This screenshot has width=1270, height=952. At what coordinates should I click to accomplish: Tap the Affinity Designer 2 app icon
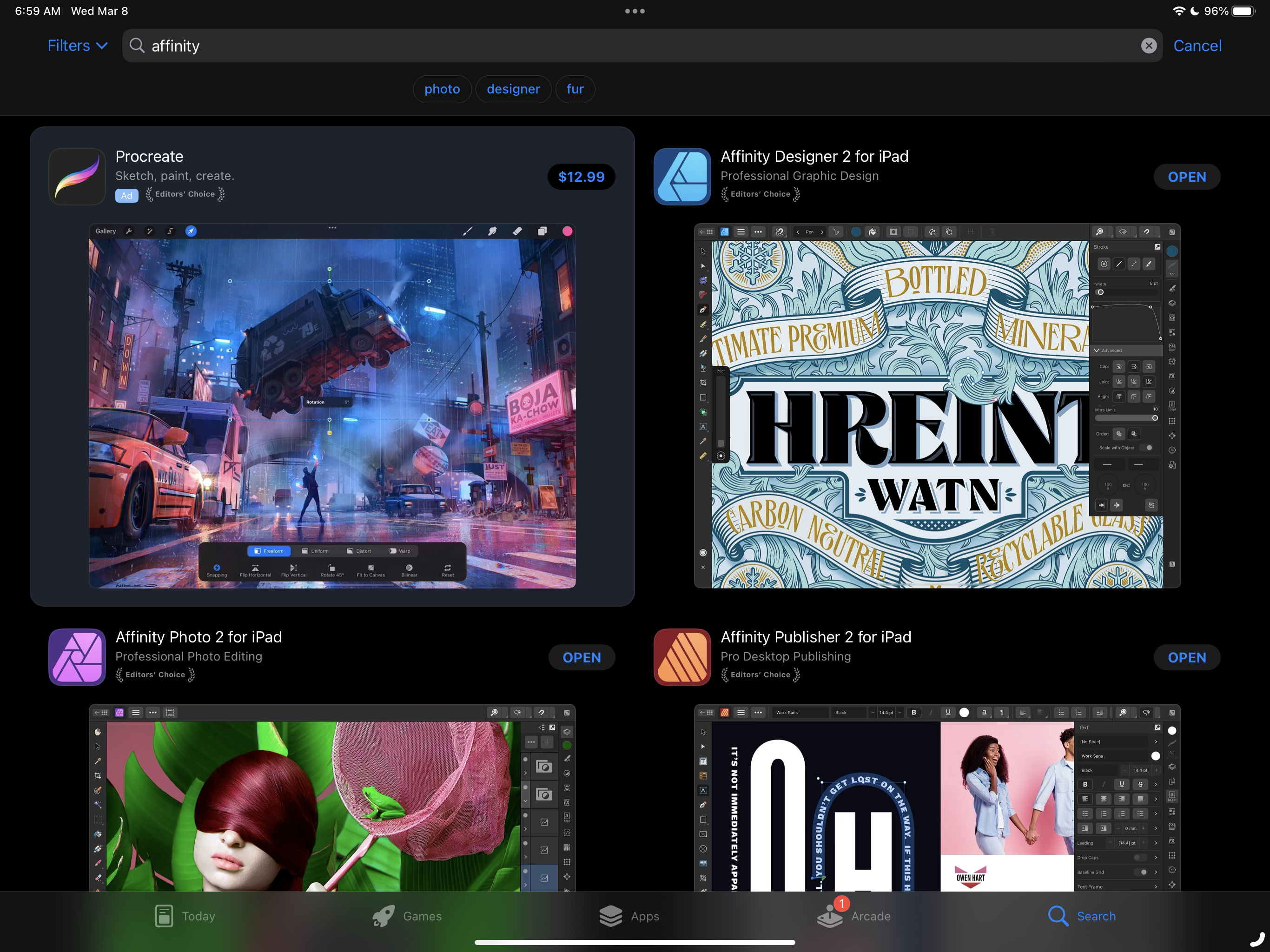682,177
